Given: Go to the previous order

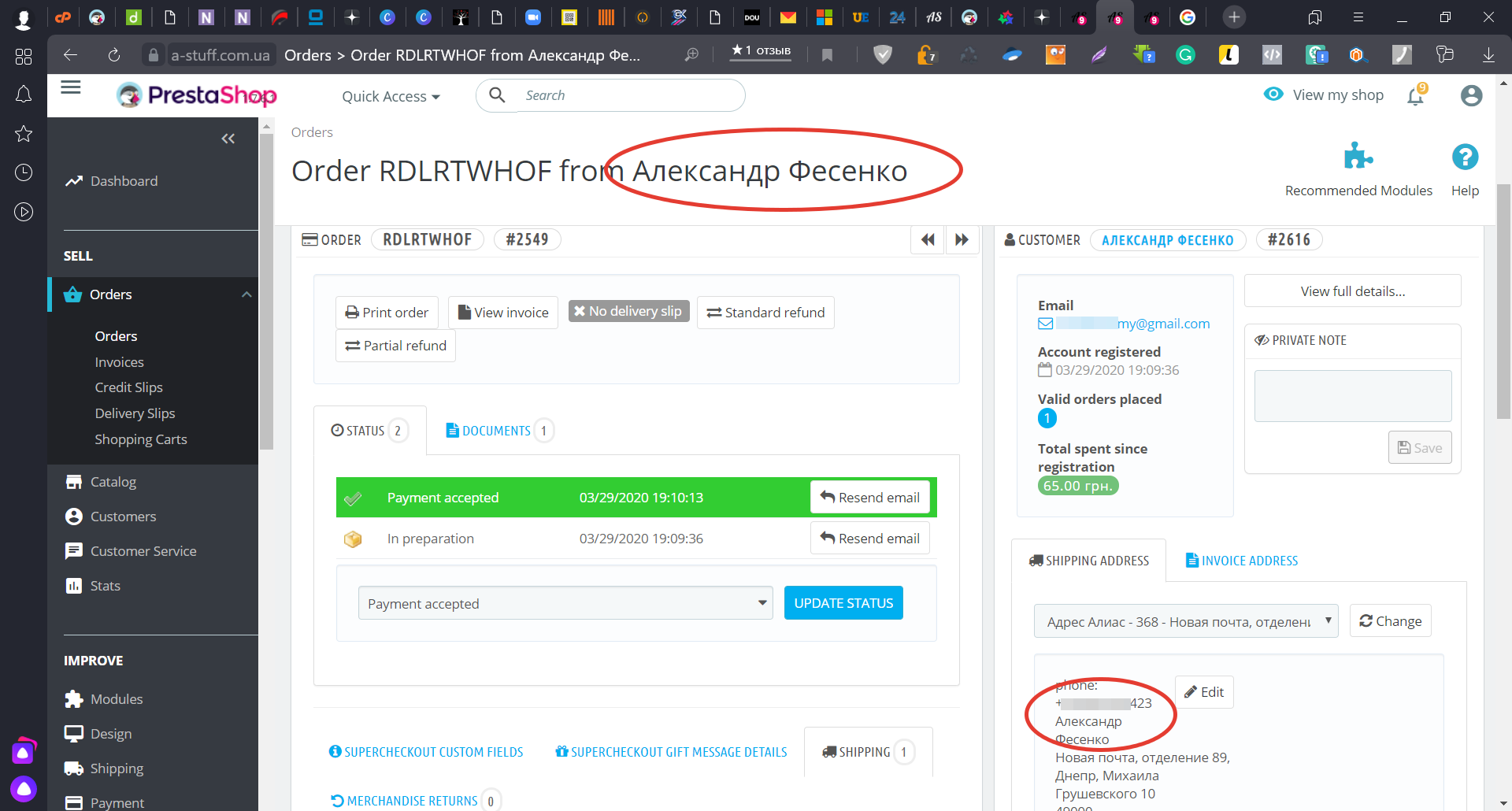Looking at the screenshot, I should pyautogui.click(x=928, y=239).
